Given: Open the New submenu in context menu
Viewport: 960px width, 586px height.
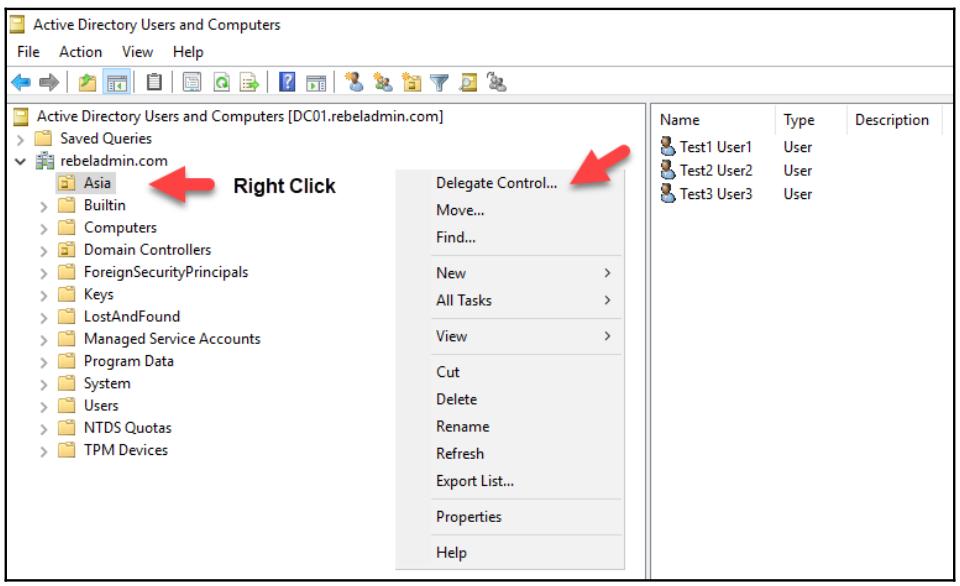Looking at the screenshot, I should 451,273.
